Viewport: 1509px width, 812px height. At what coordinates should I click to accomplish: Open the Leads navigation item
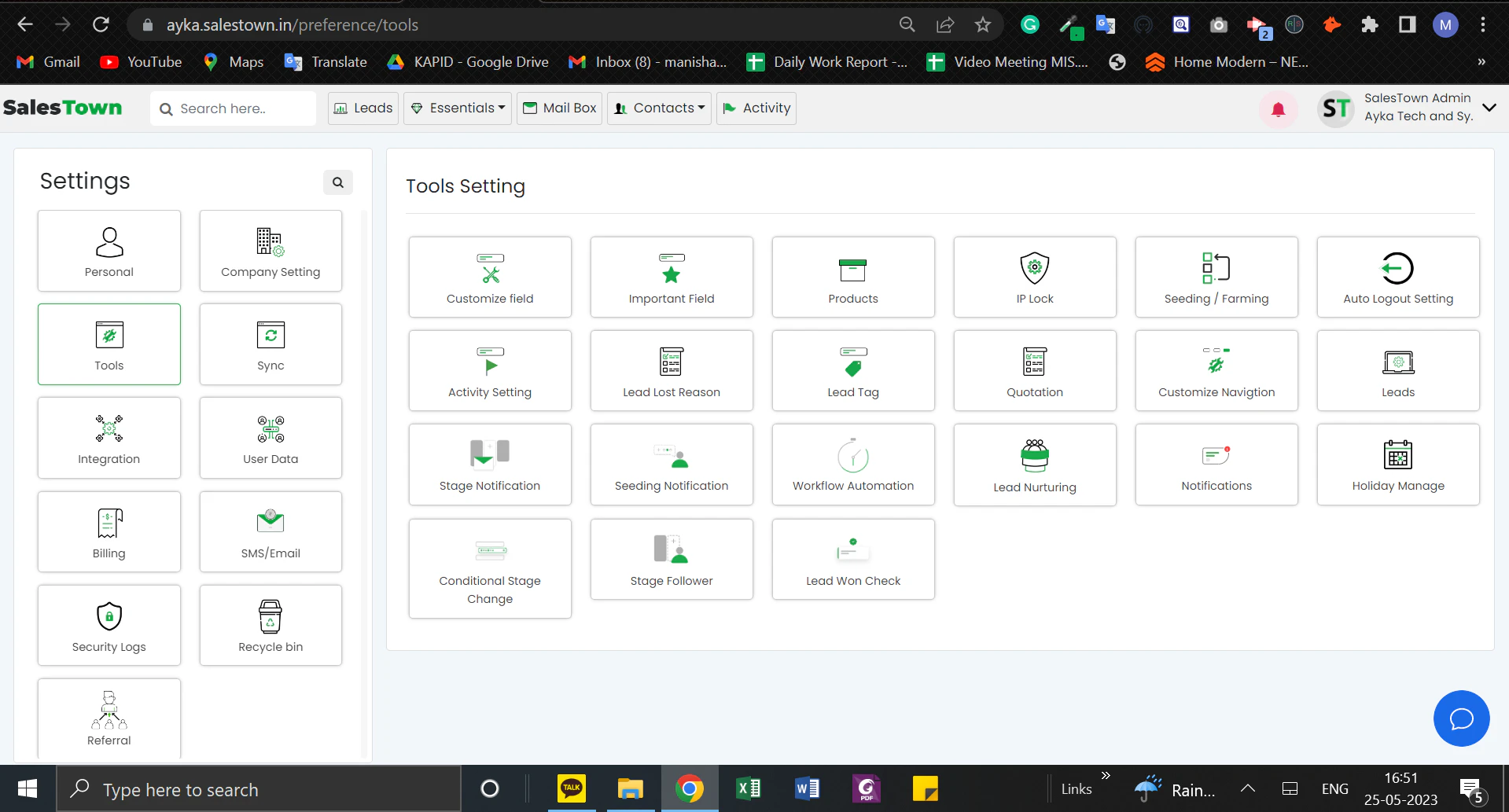363,108
